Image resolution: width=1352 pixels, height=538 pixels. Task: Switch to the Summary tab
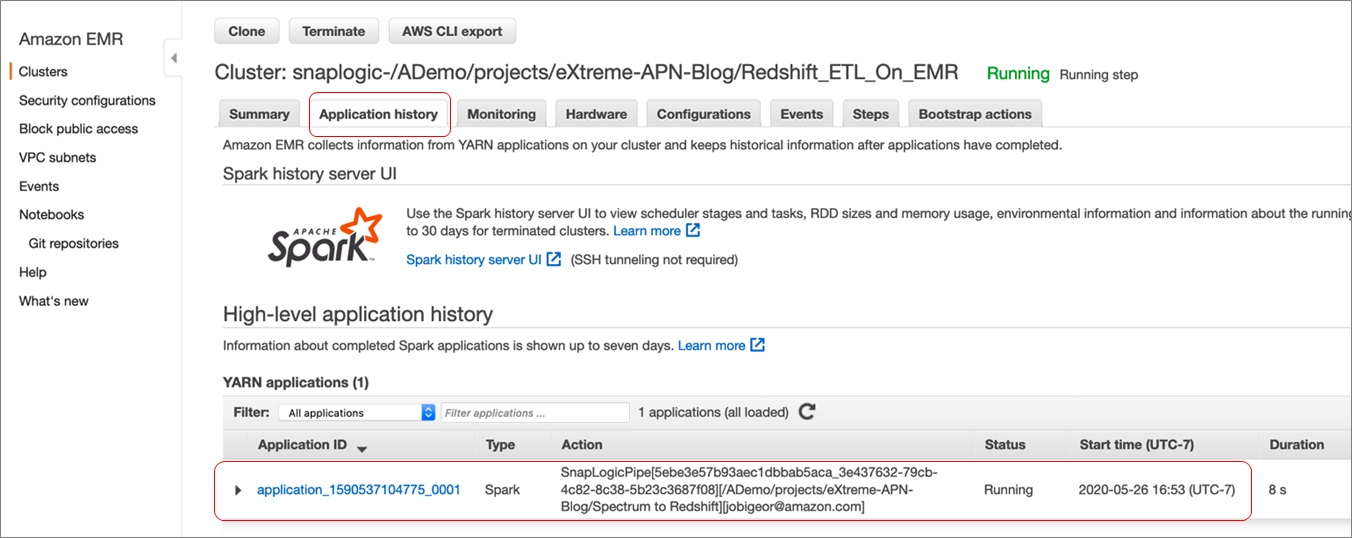tap(259, 114)
